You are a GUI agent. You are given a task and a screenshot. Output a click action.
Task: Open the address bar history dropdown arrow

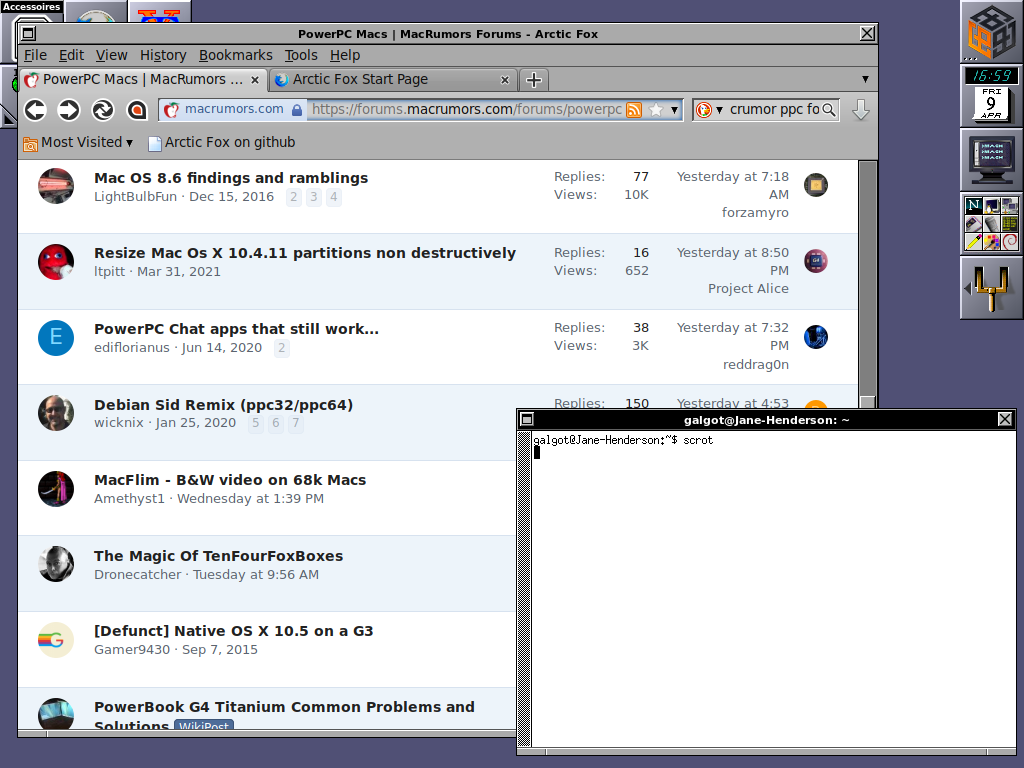675,110
